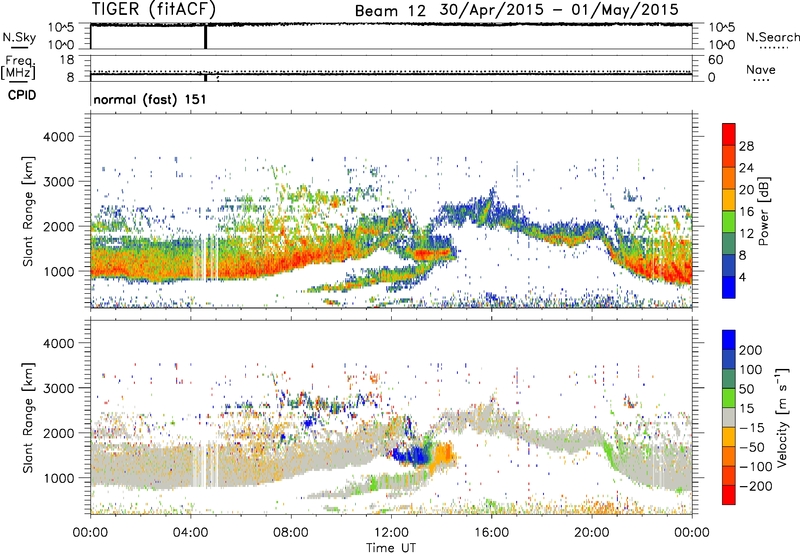Image resolution: width=800 pixels, height=554 pixels.
Task: Click the date range "30/Apr/2015 - 01/May/2015"
Action: point(559,10)
